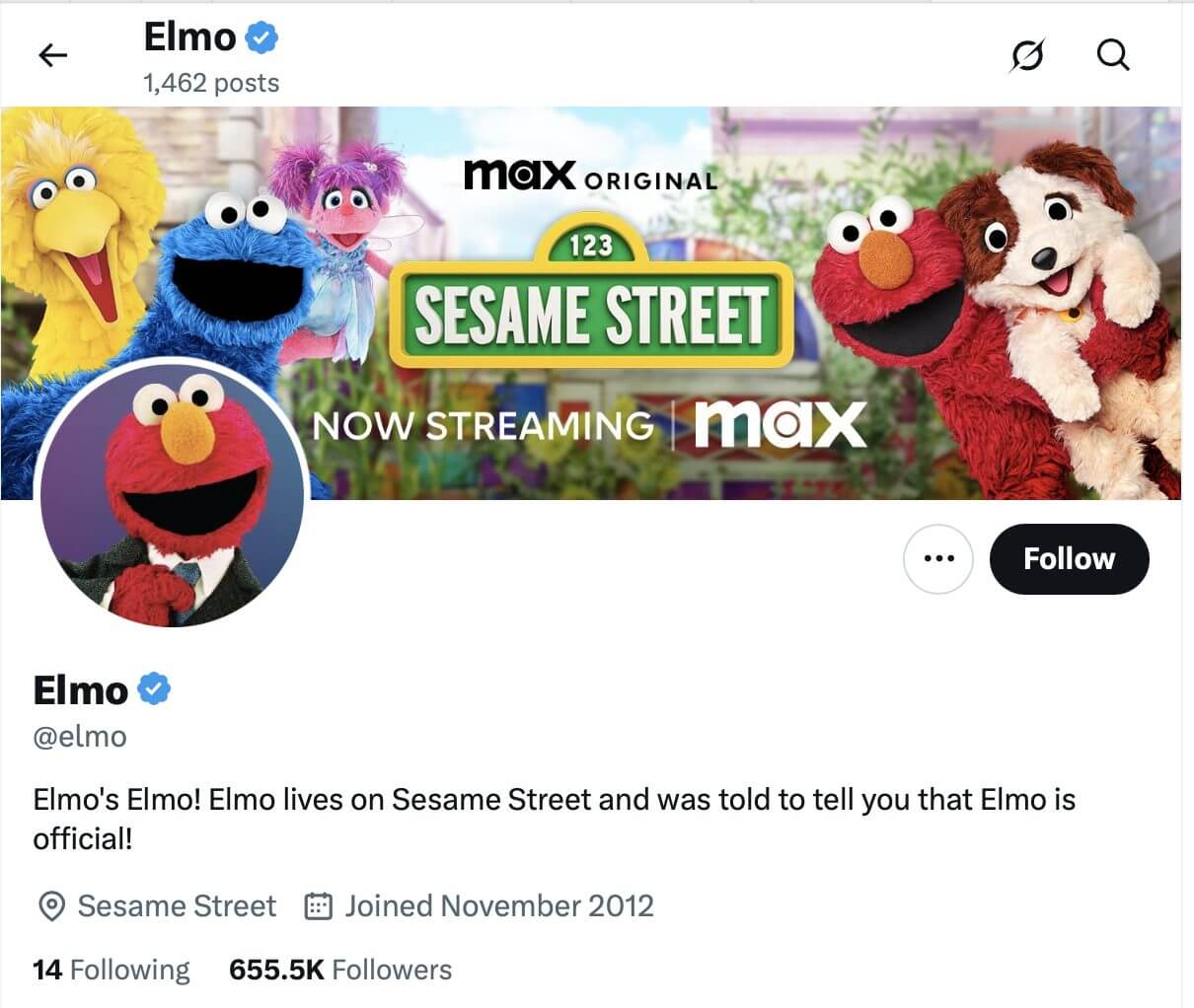Open Elmo's circular profile picture
The image size is (1194, 1008).
[x=171, y=494]
